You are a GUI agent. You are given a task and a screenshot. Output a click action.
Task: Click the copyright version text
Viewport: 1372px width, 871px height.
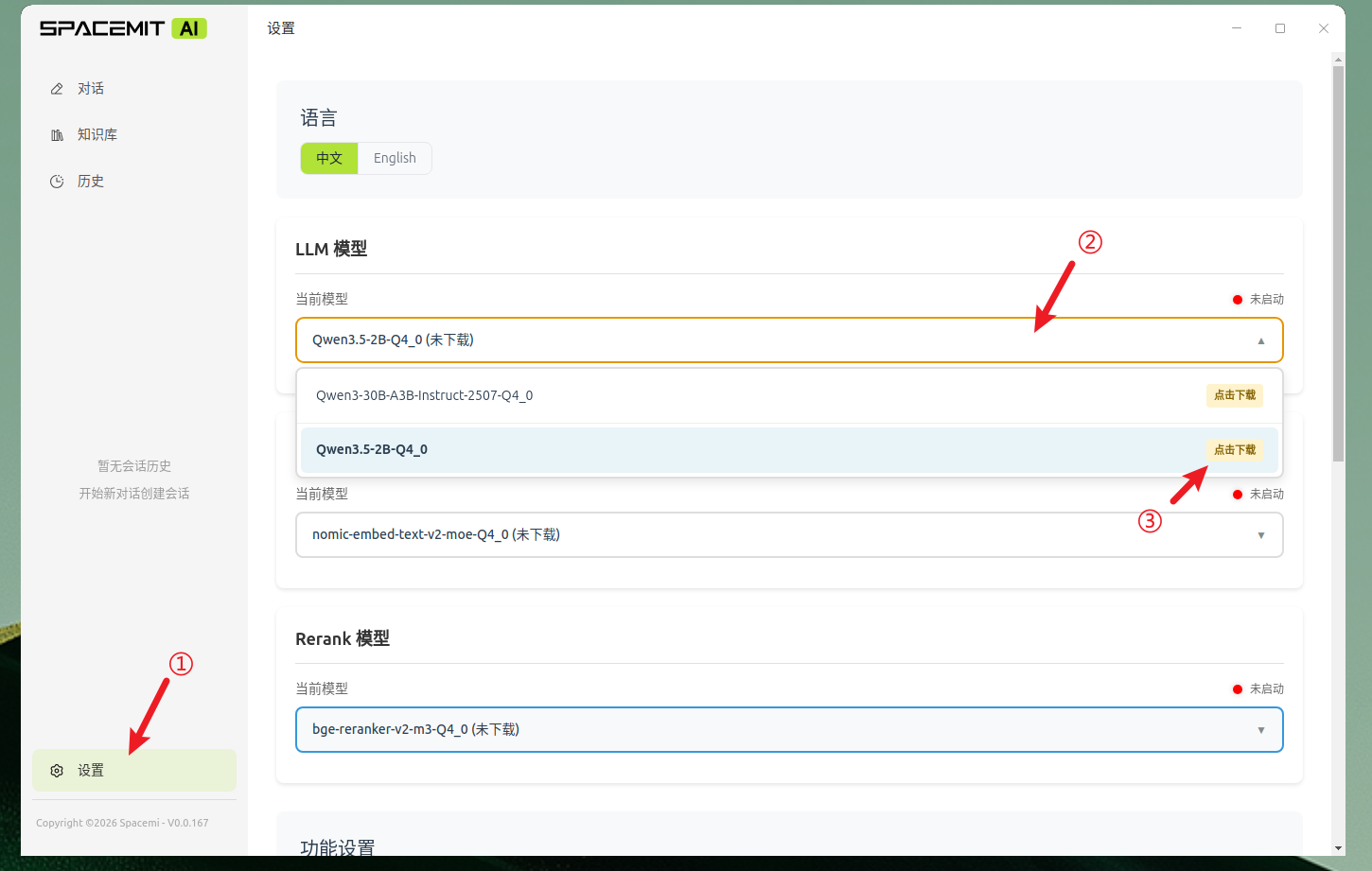pyautogui.click(x=122, y=823)
